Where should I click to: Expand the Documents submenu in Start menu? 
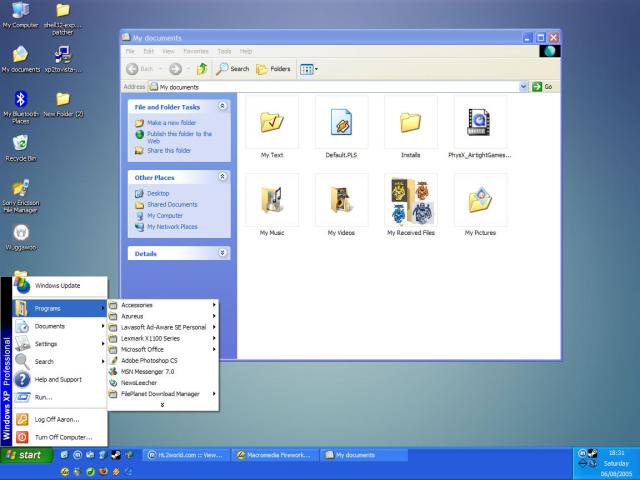60,326
